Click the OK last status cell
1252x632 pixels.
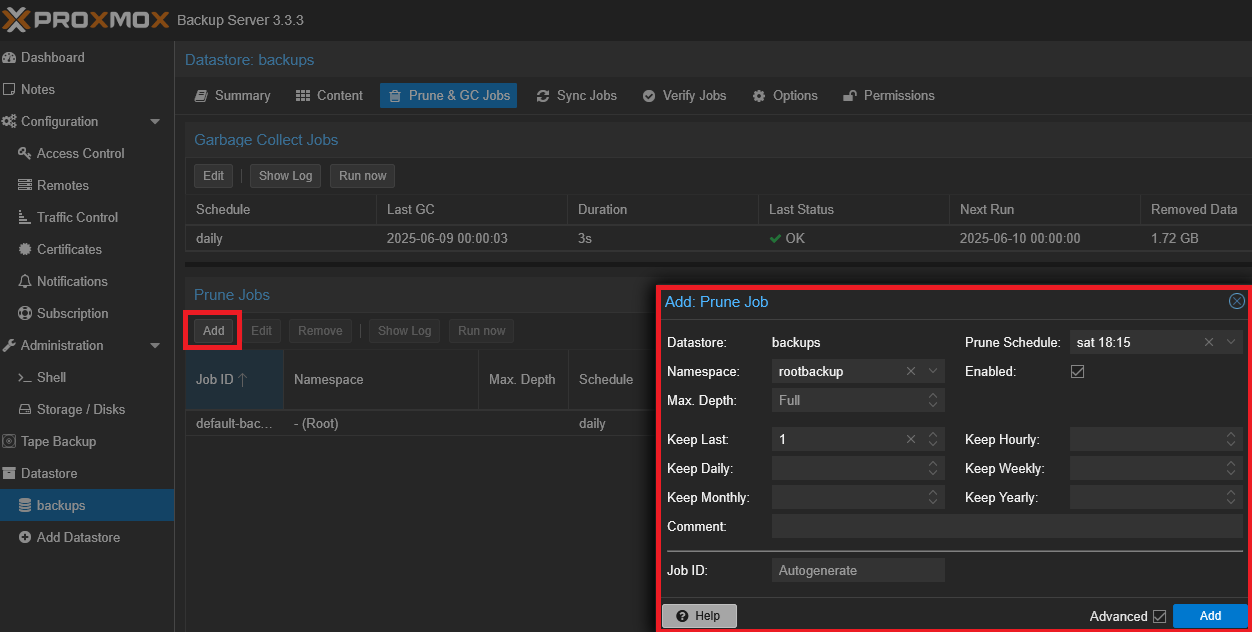pos(853,239)
